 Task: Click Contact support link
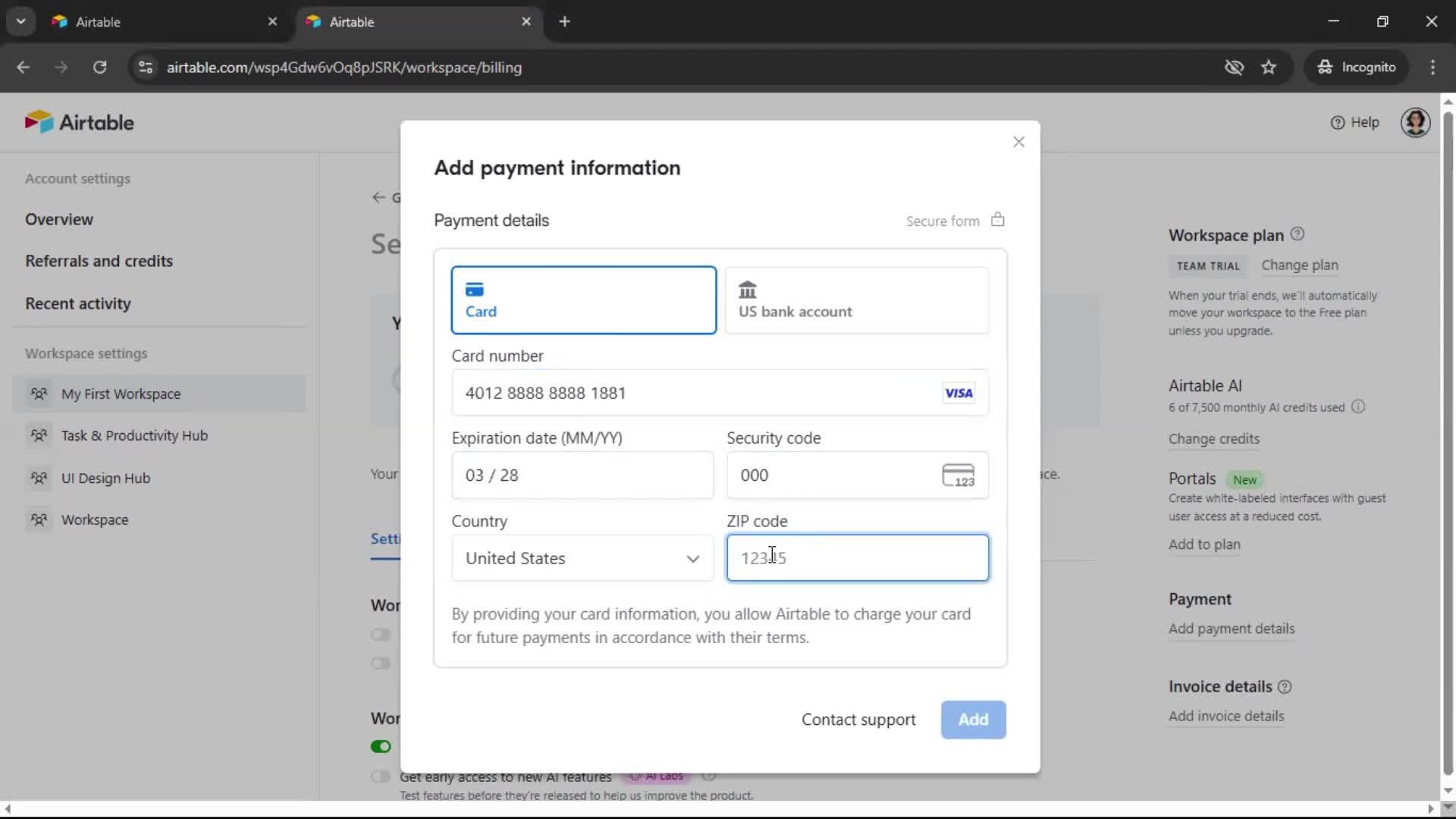pos(858,720)
